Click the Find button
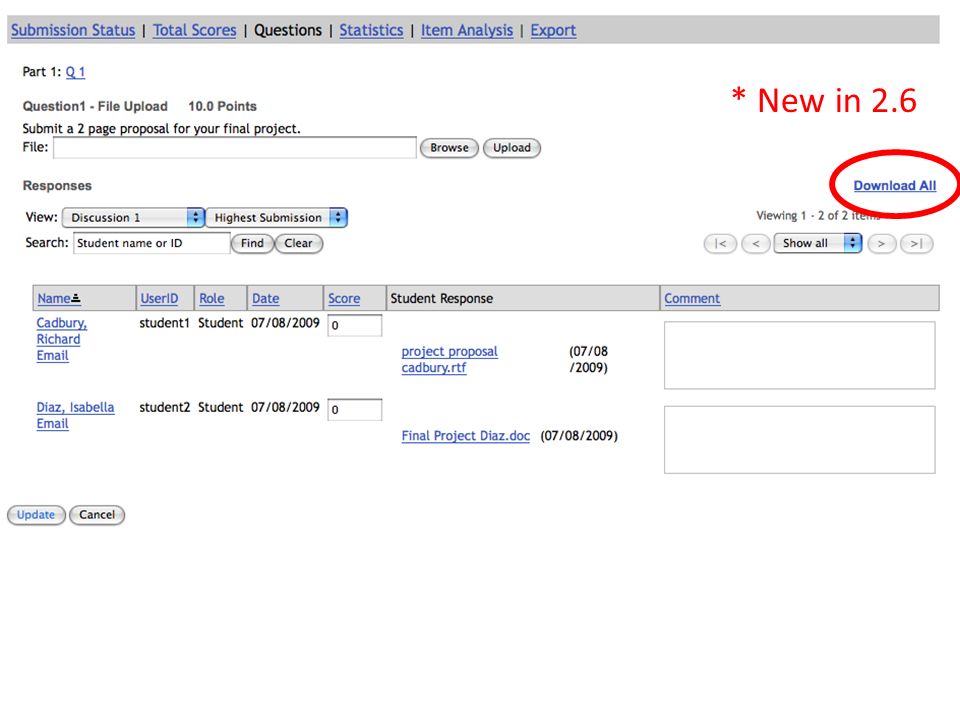 [x=252, y=243]
